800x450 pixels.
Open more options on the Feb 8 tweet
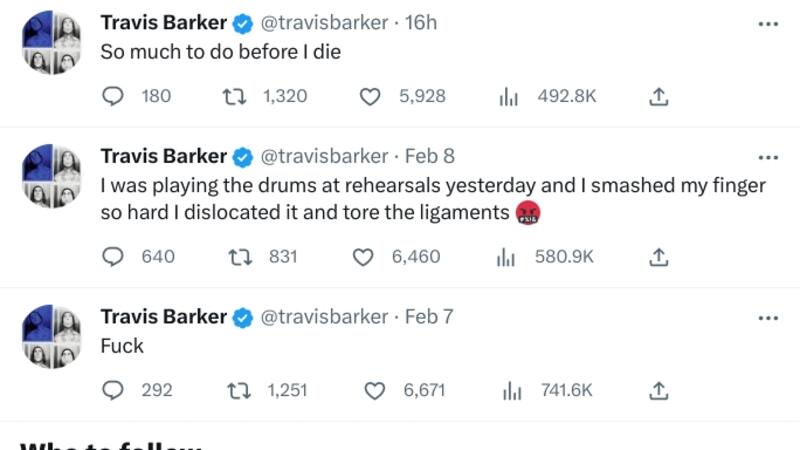click(767, 156)
